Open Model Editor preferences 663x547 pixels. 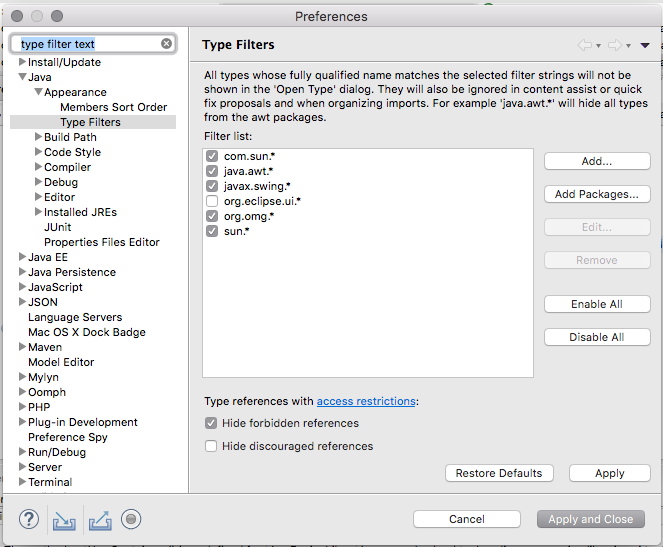(61, 362)
